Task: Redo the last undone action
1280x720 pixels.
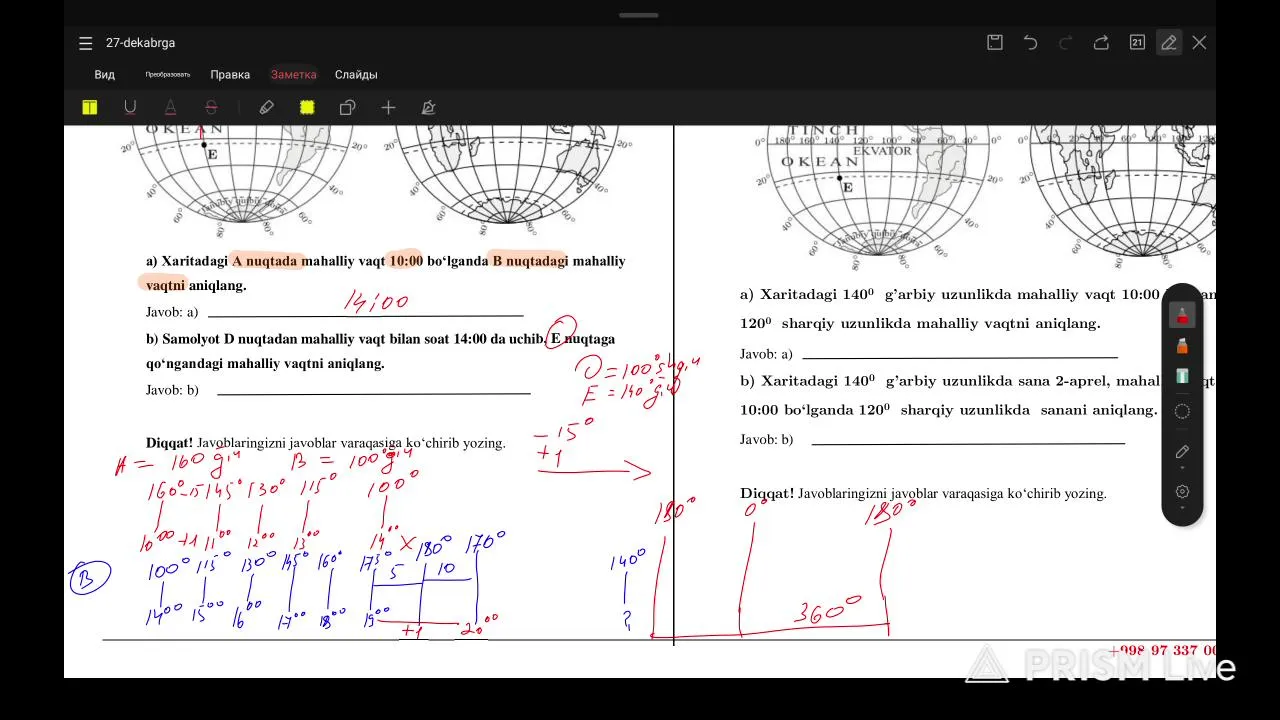Action: click(x=1066, y=42)
